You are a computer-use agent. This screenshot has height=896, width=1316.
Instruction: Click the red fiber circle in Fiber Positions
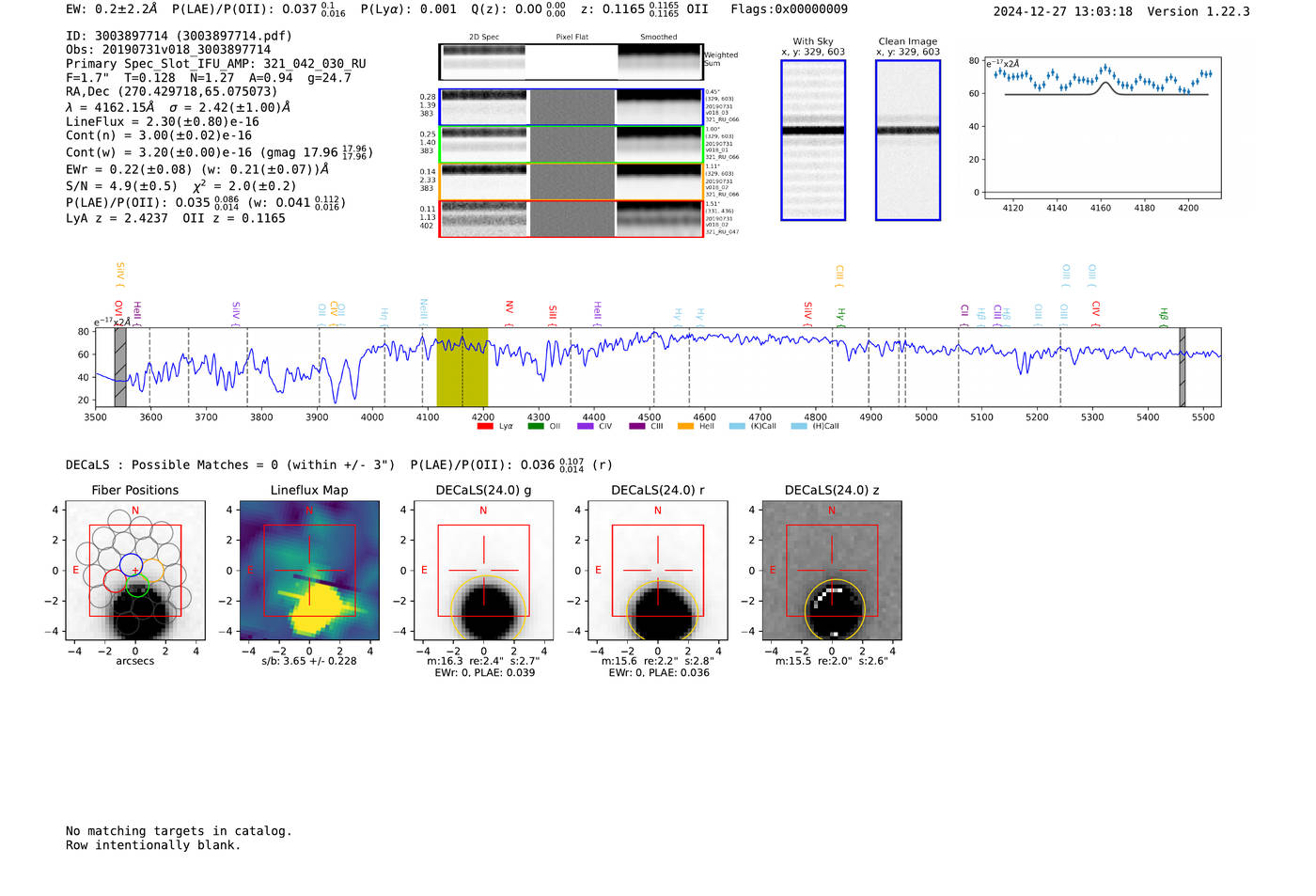[115, 580]
